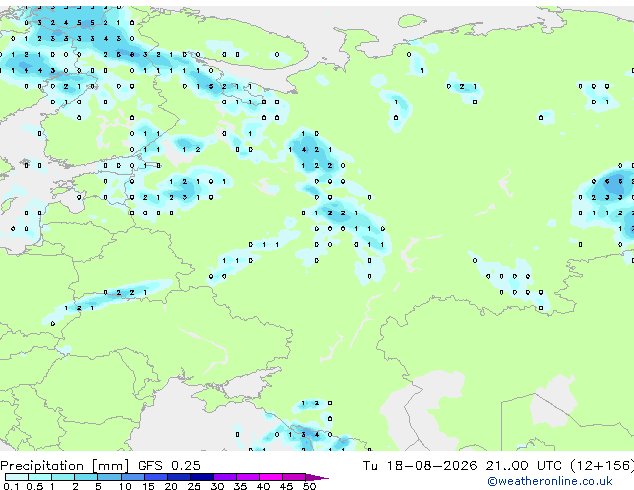Click the "21..00 UTC" time text
634x490 pixels.
point(524,466)
